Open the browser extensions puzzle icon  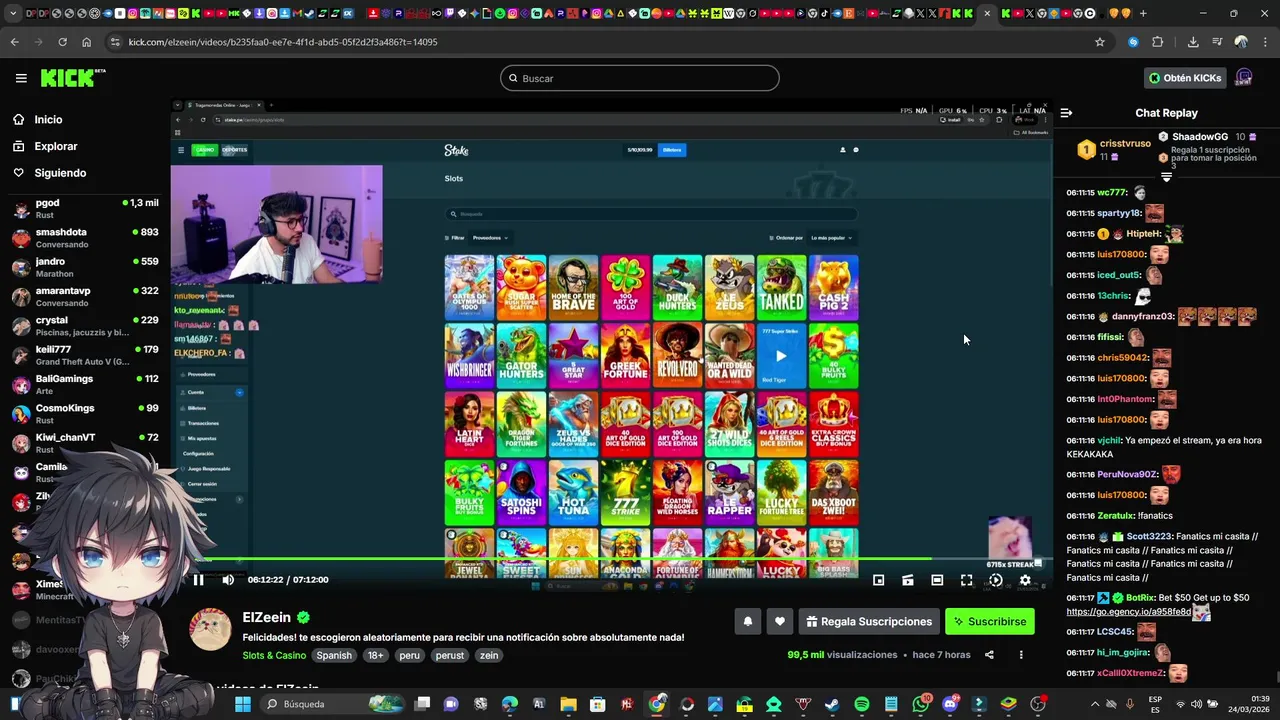[1158, 42]
